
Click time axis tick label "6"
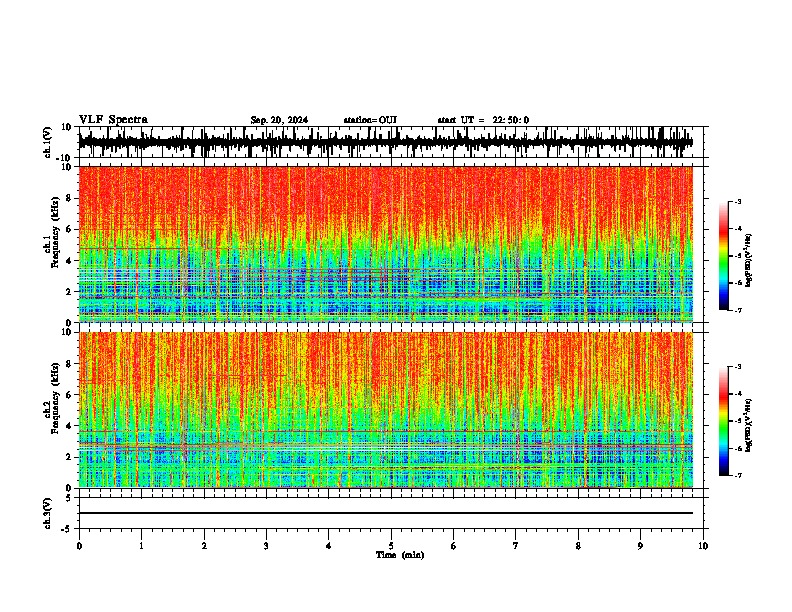pos(454,546)
